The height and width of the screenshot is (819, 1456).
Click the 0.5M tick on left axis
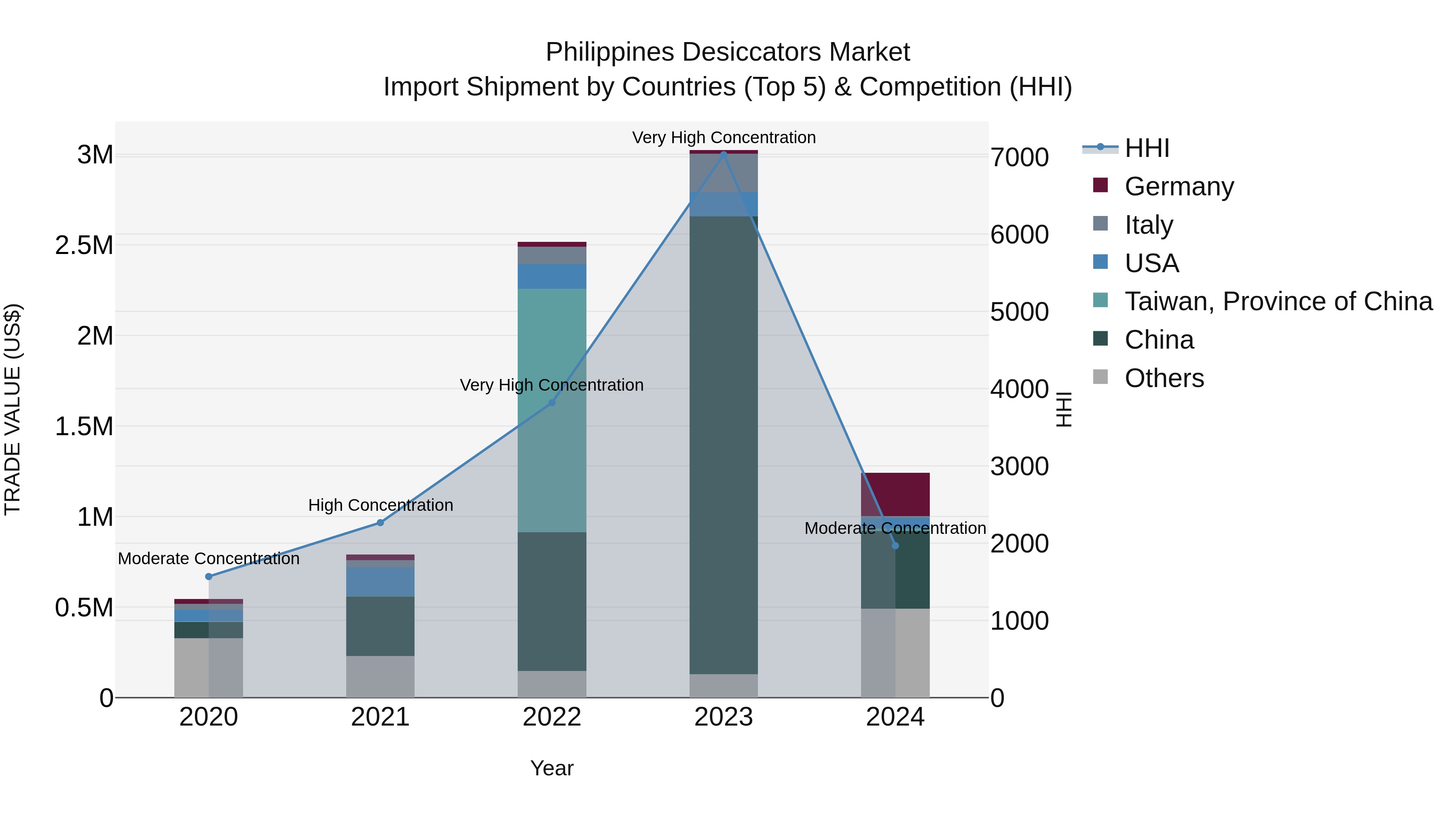pyautogui.click(x=84, y=607)
